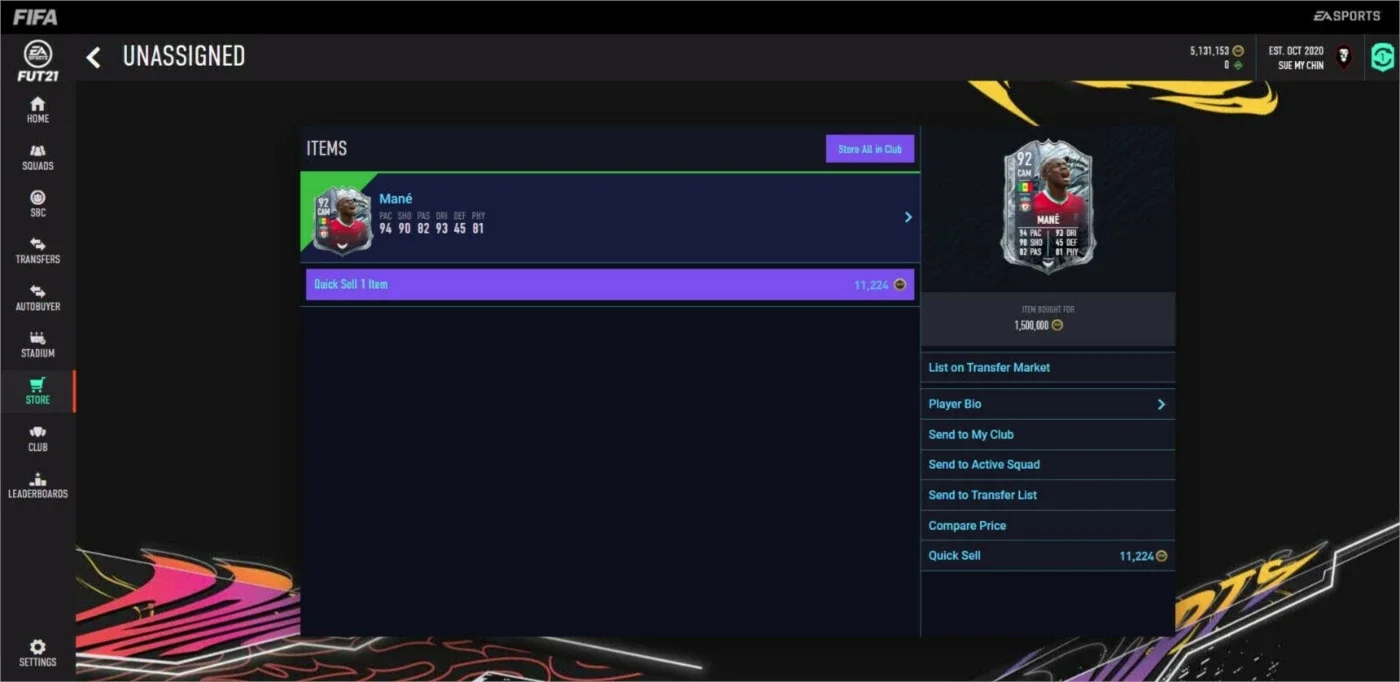Open the Transfers section

(38, 250)
